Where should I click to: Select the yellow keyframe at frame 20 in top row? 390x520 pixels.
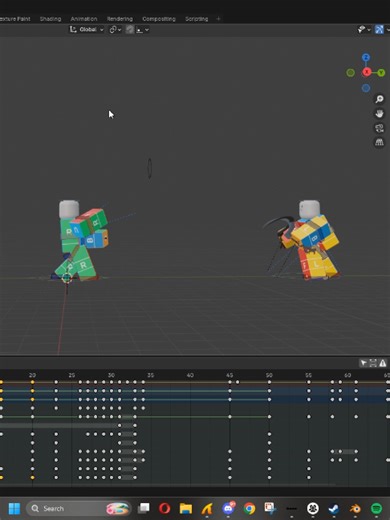[x=32, y=382]
